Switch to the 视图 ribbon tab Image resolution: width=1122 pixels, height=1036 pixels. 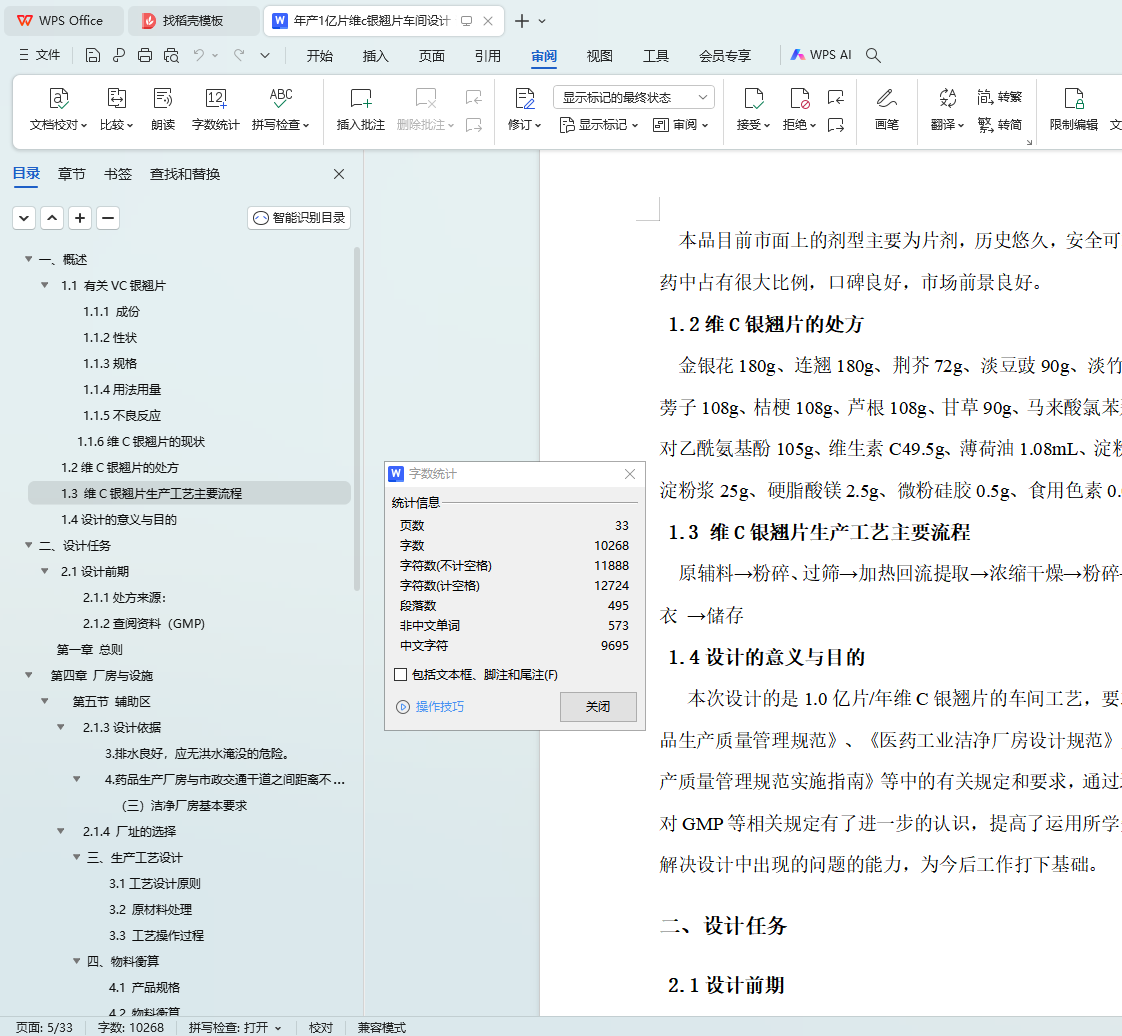pos(599,56)
